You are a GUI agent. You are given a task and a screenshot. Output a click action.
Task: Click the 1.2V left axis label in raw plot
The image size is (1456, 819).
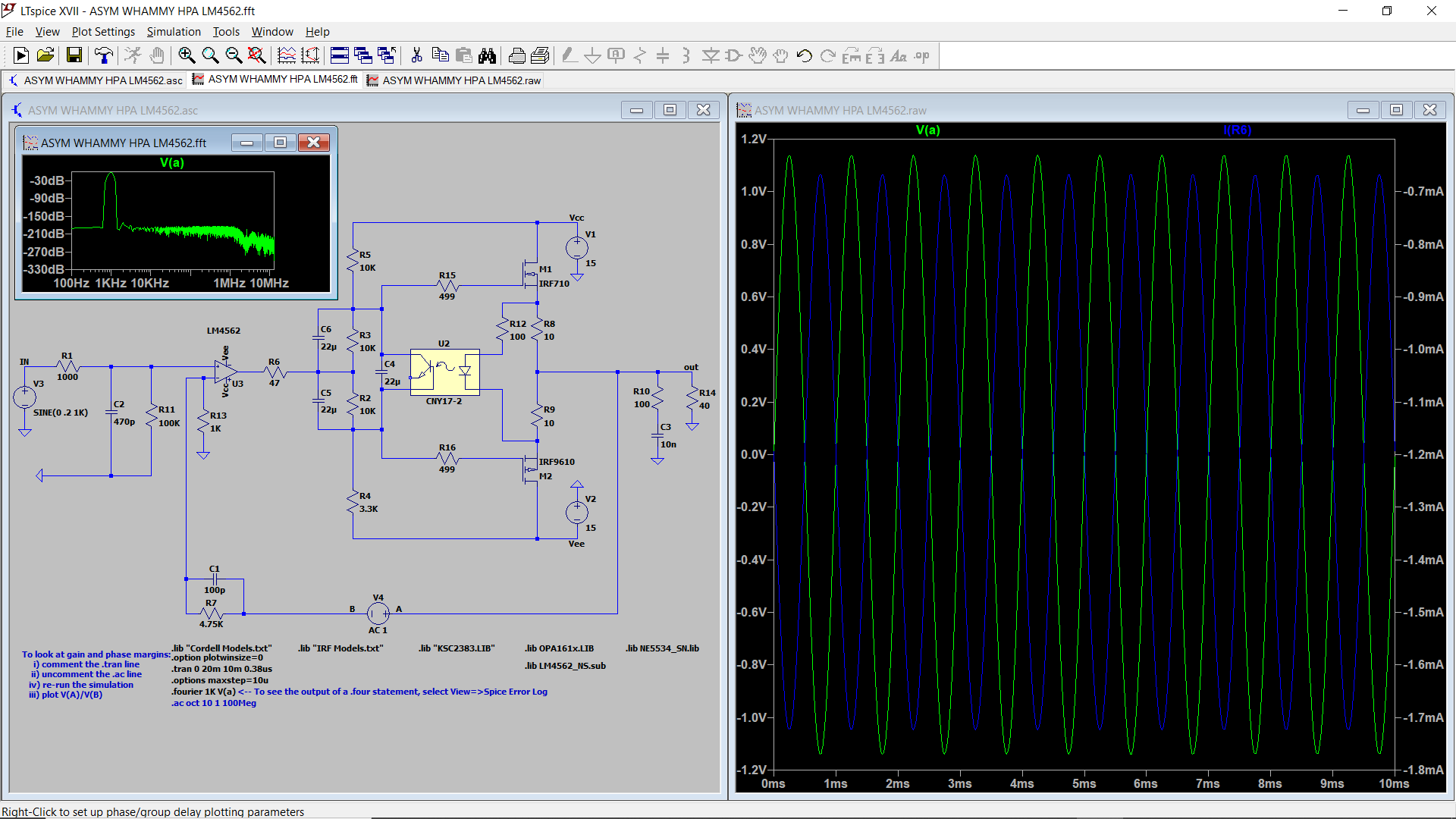point(754,139)
